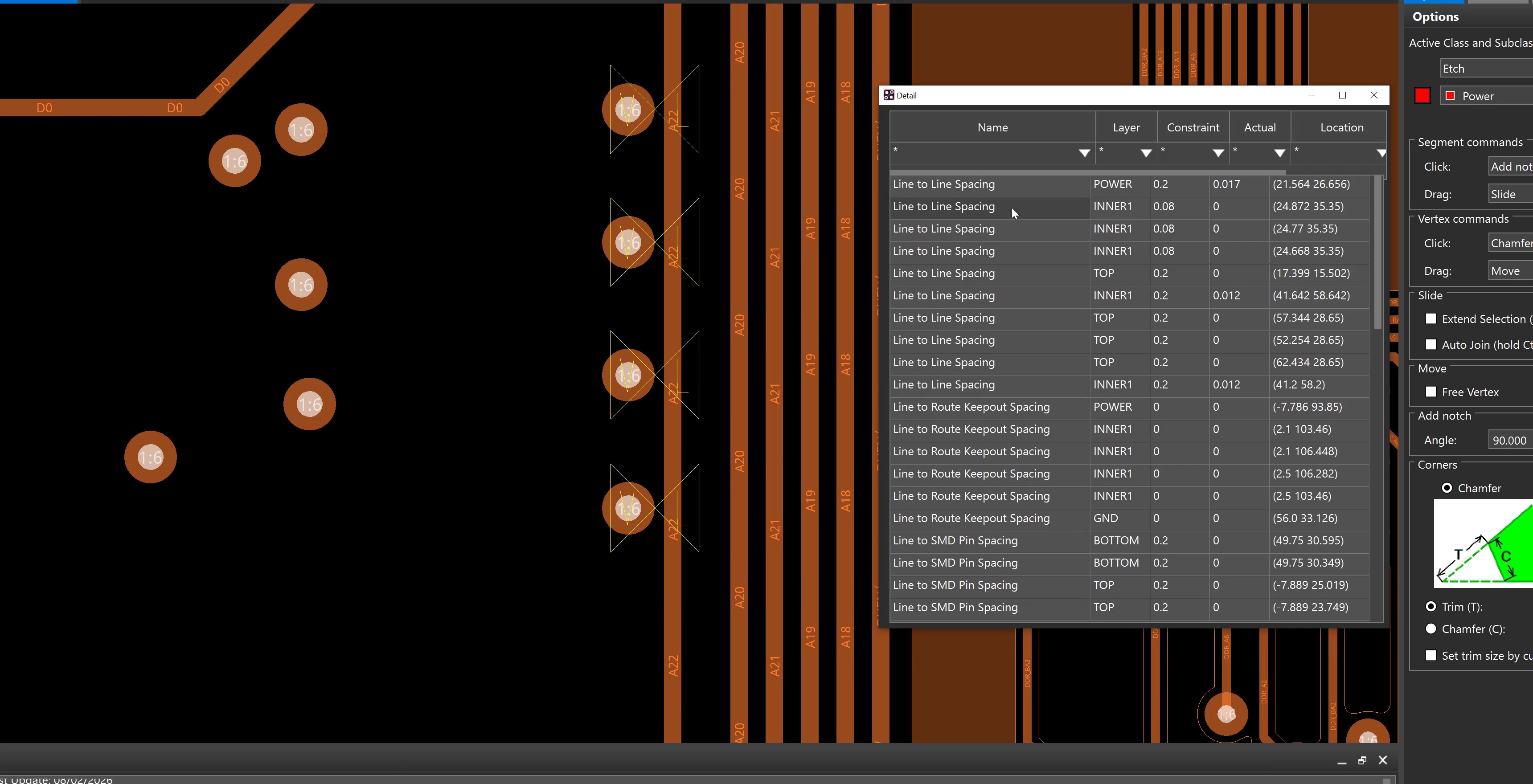Select the POWER layer row at (21.564 26.656)
Image resolution: width=1533 pixels, height=784 pixels.
(x=1129, y=184)
